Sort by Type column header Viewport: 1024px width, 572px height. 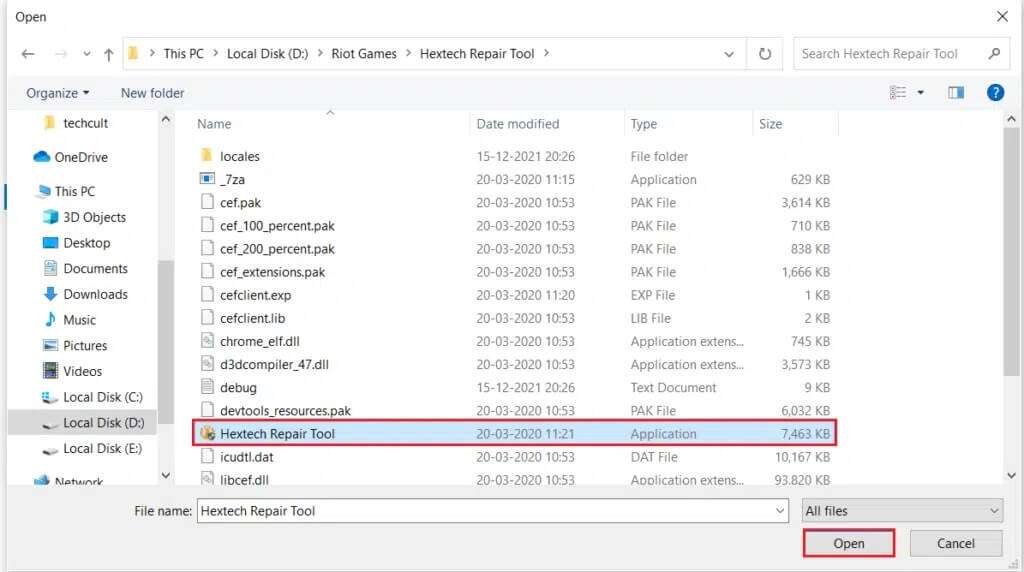tap(643, 124)
